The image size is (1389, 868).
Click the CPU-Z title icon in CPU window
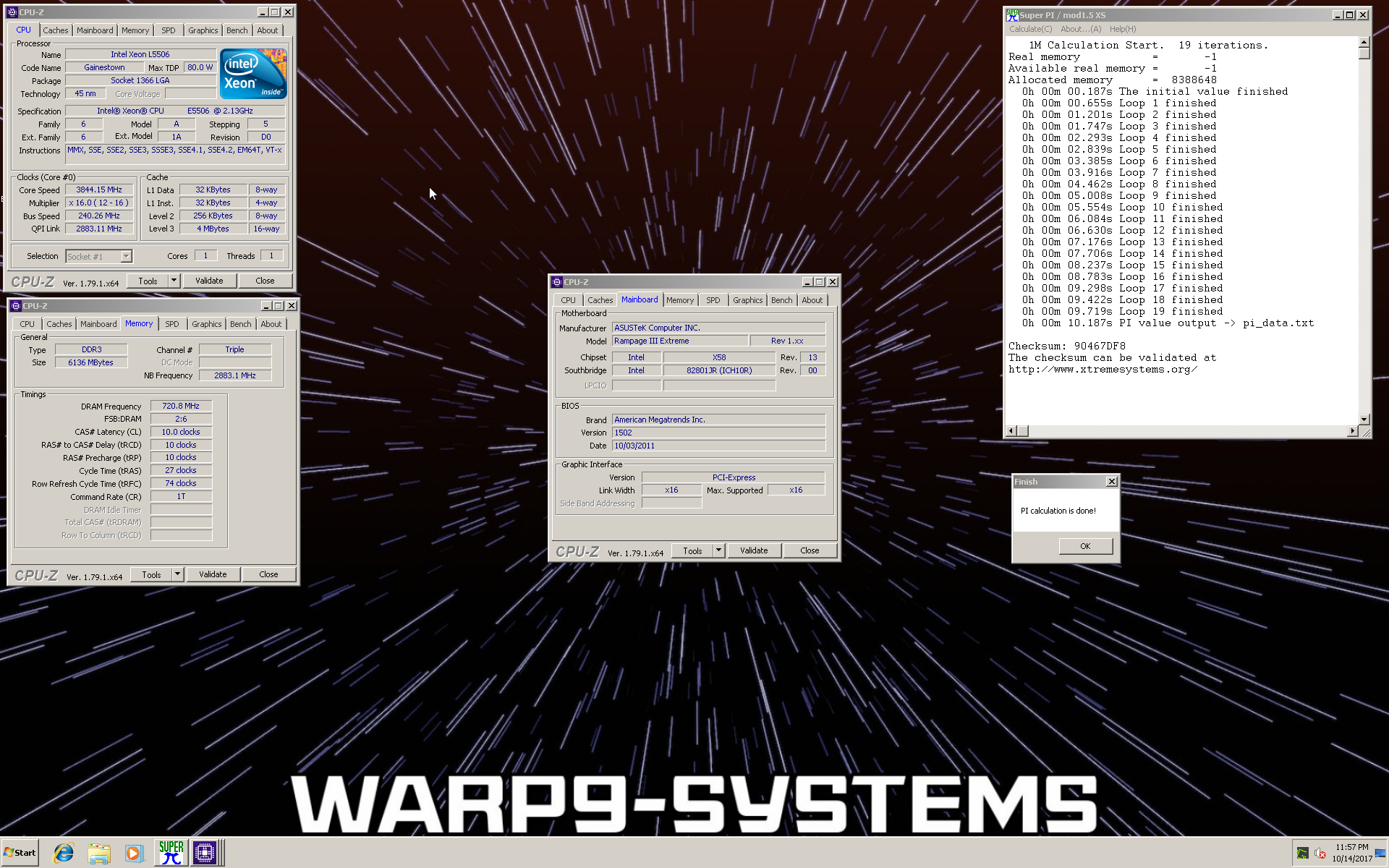coord(12,12)
